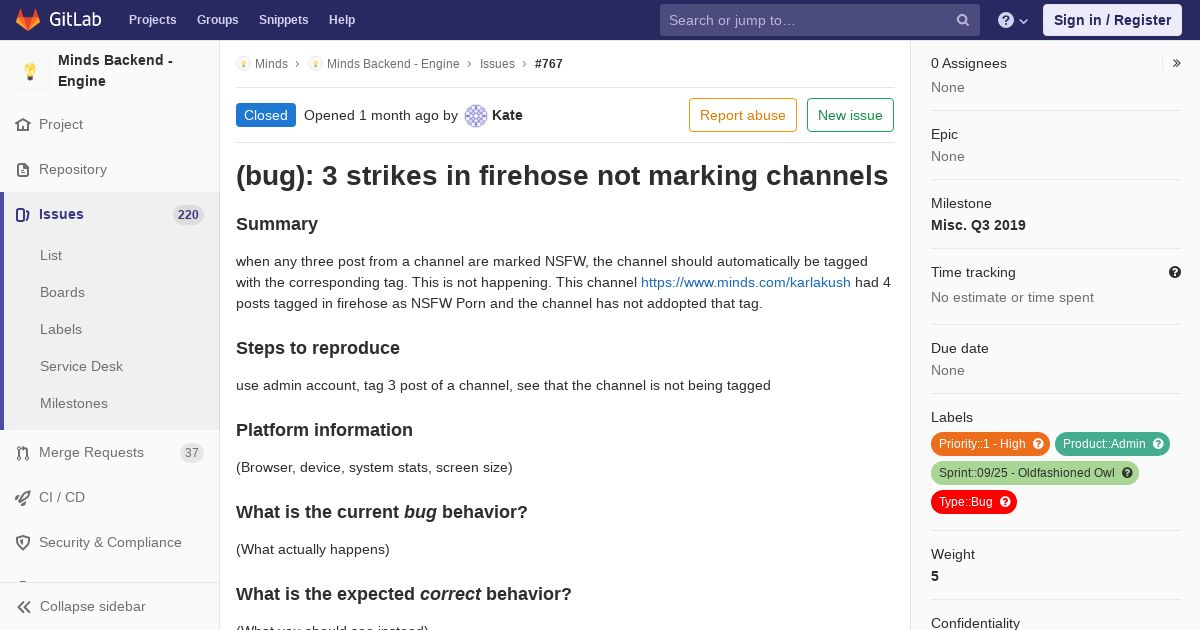Click the Minds Backend - Engine breadcrumb
The width and height of the screenshot is (1200, 630).
pyautogui.click(x=393, y=64)
